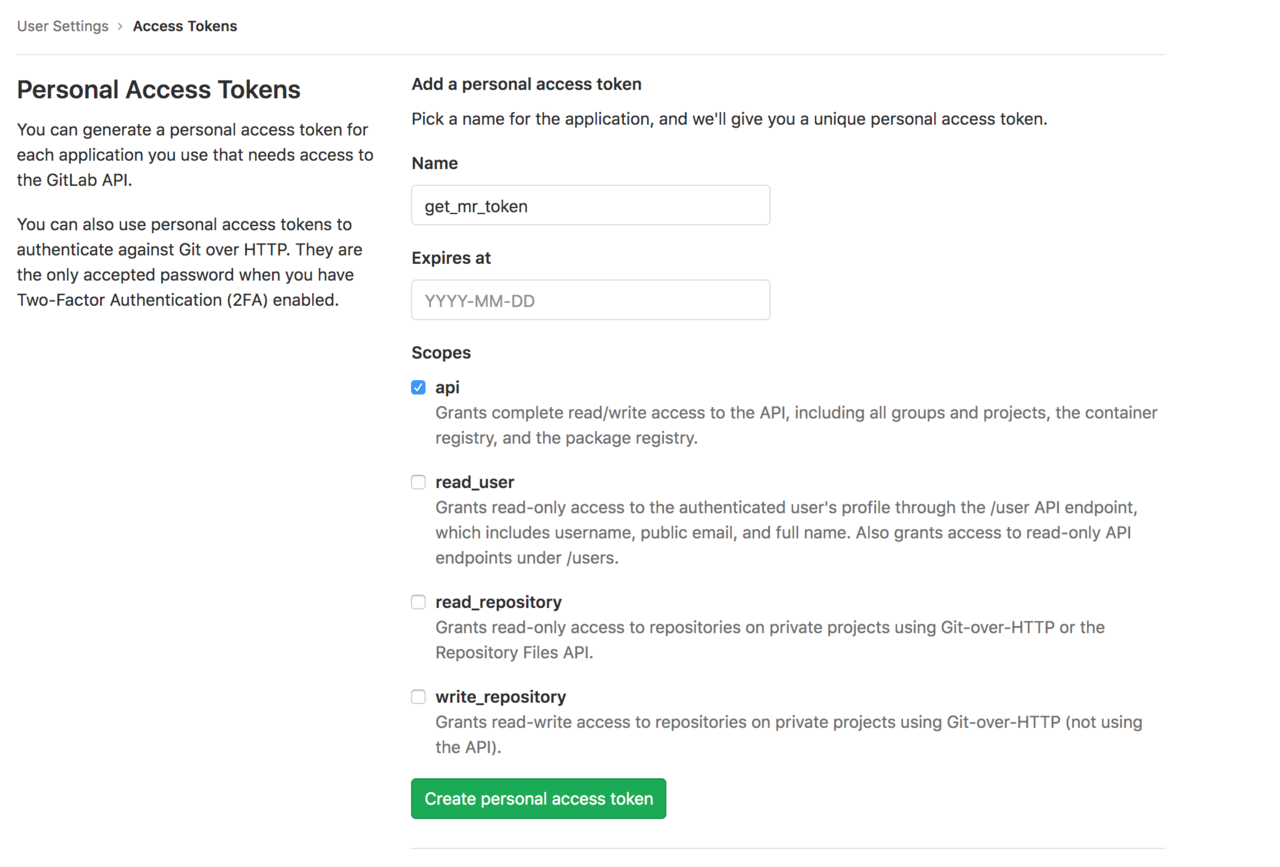
Task: Click the Expires at date field
Action: point(590,300)
